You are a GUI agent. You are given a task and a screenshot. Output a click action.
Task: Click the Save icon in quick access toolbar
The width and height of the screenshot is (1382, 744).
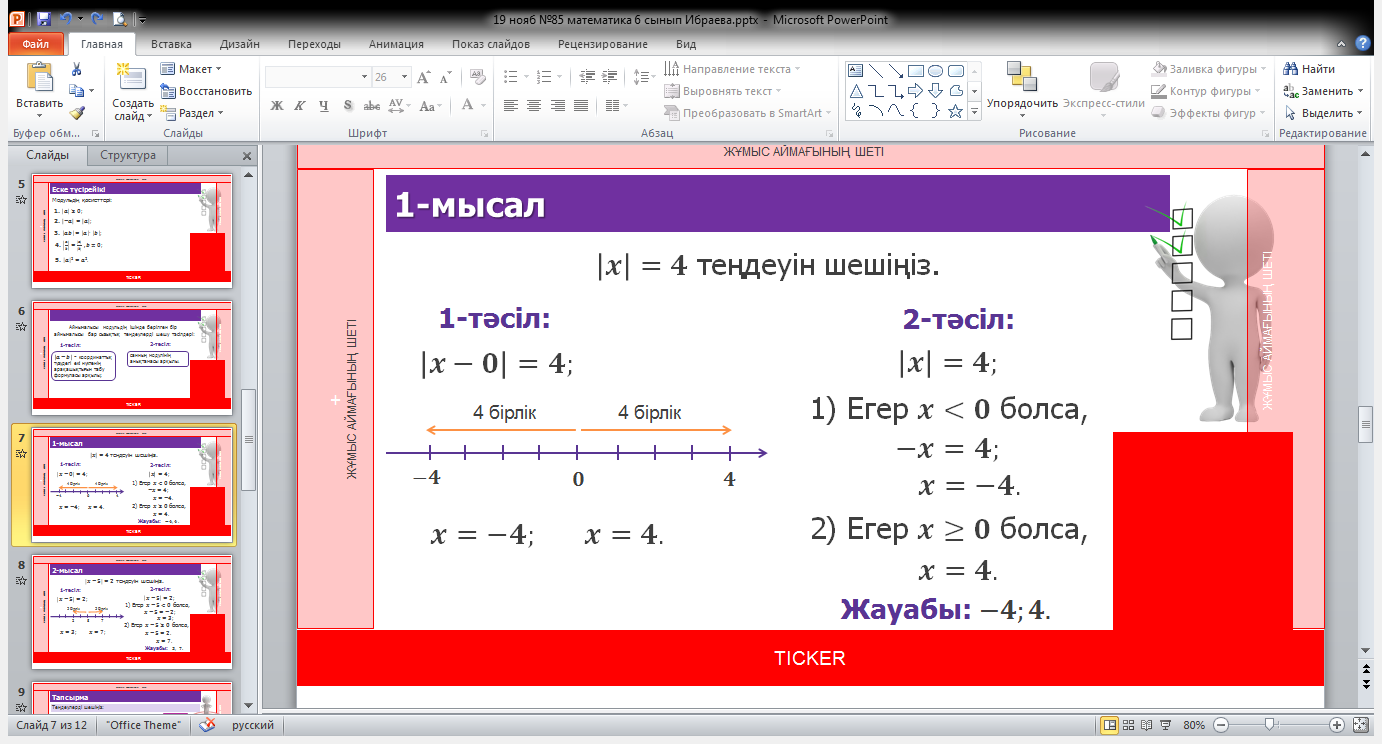(x=42, y=19)
